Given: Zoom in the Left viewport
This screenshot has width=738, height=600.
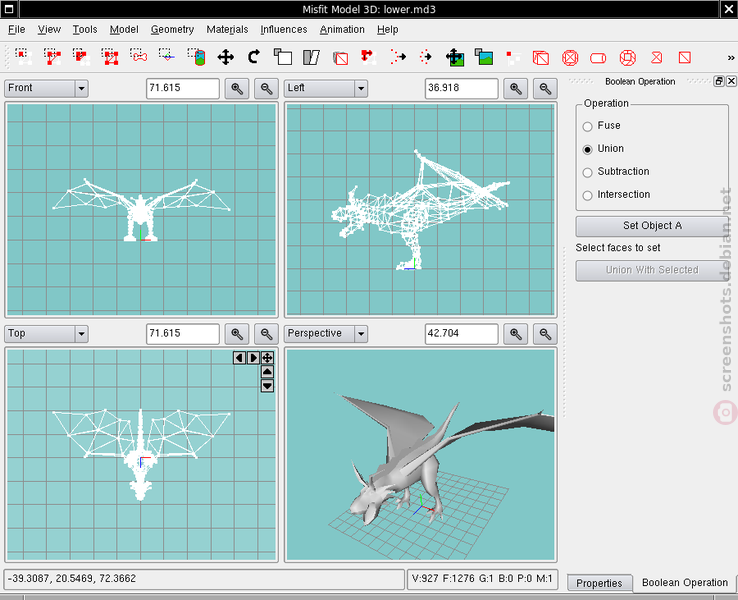Looking at the screenshot, I should pos(515,88).
